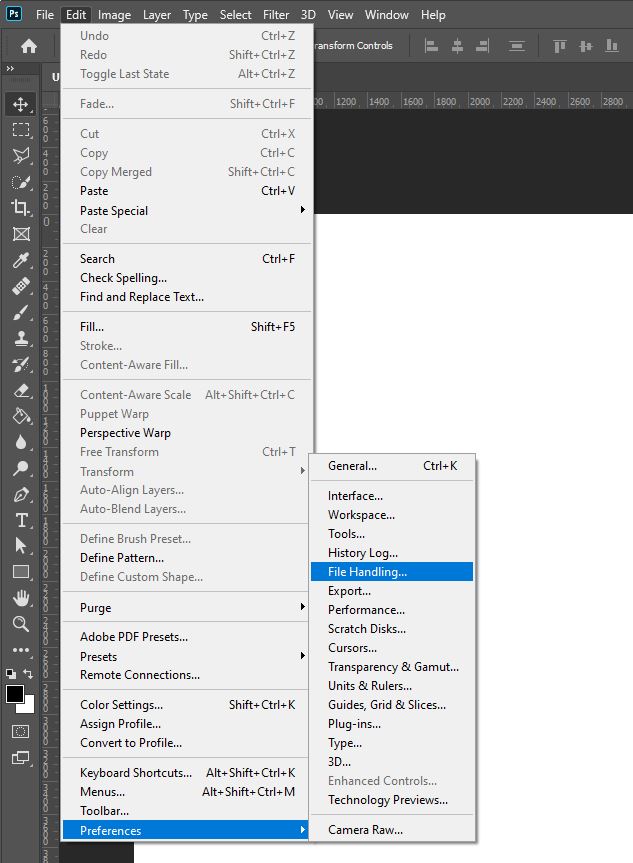Open the Help menu
Screen dimensions: 633x863
tap(433, 15)
